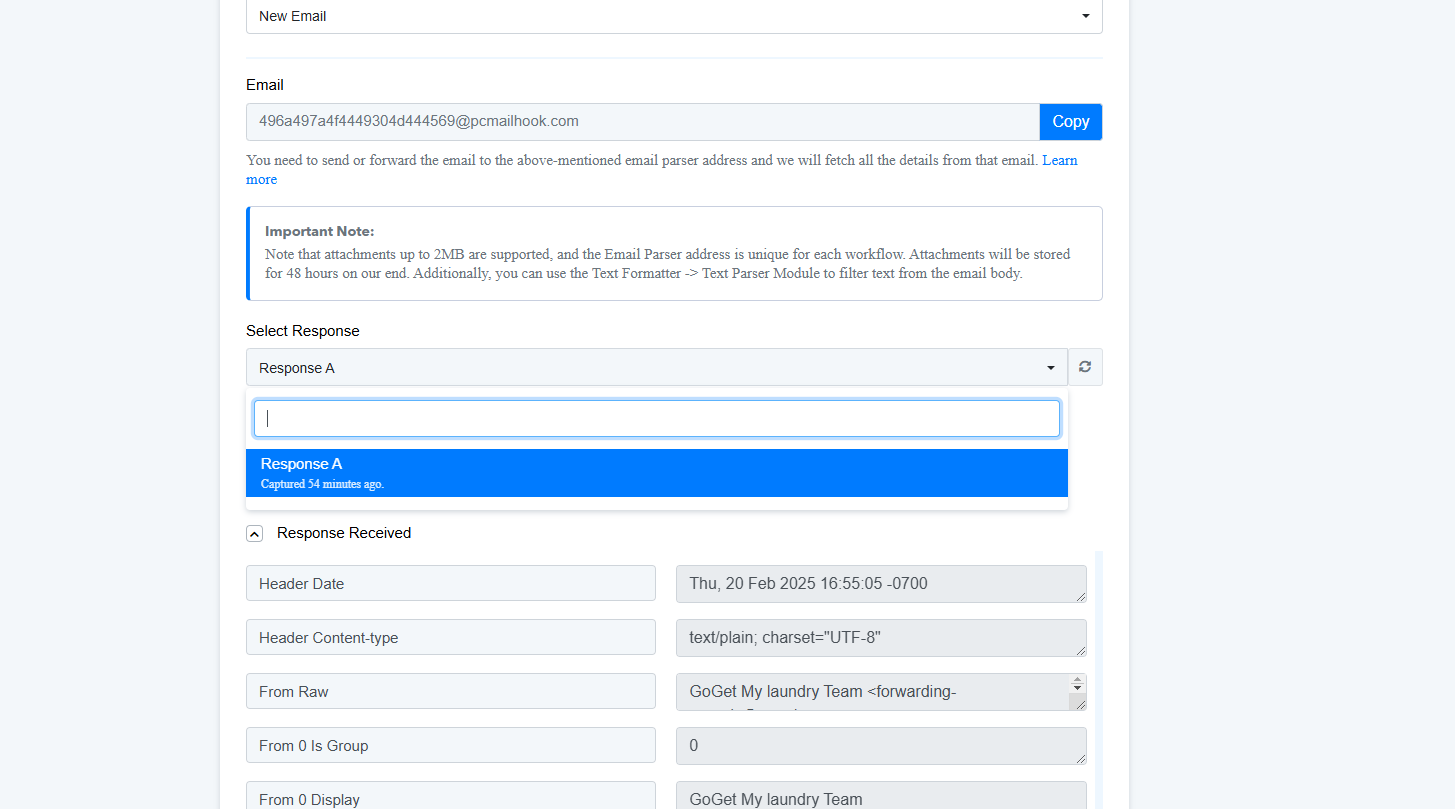Click the refresh responses icon
The image size is (1455, 809).
pyautogui.click(x=1085, y=367)
